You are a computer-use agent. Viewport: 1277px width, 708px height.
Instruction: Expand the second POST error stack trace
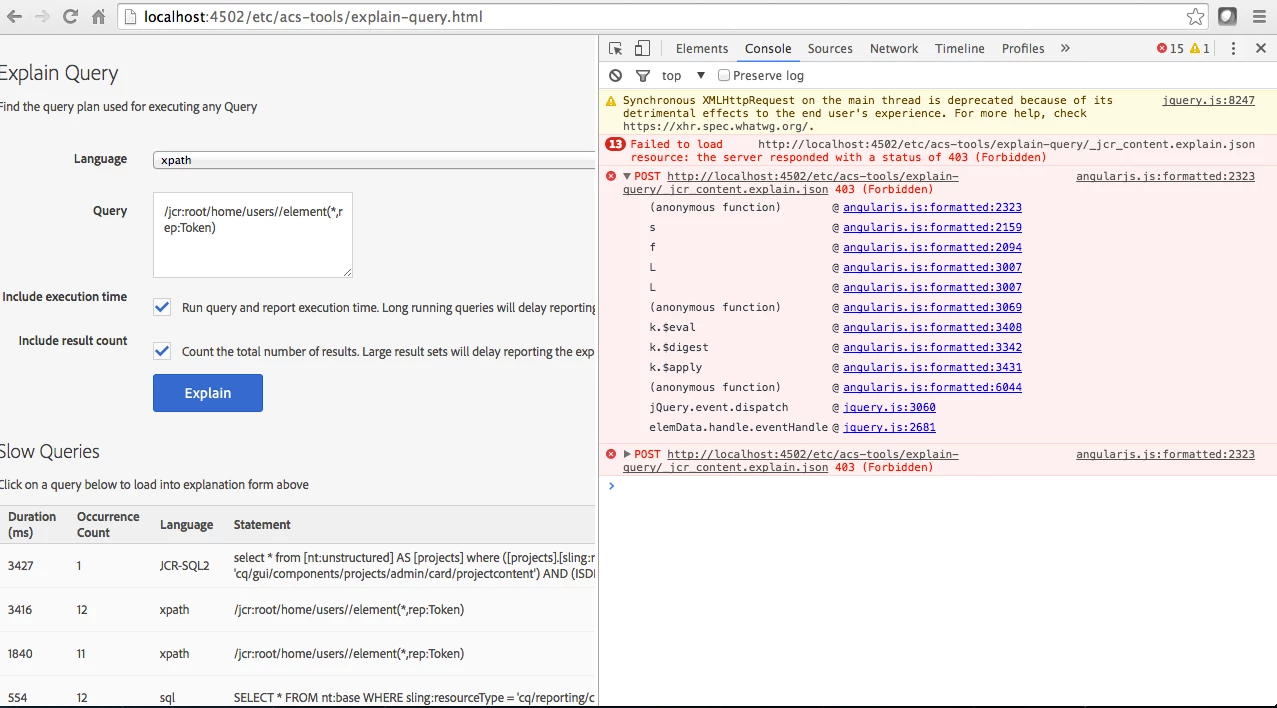627,454
